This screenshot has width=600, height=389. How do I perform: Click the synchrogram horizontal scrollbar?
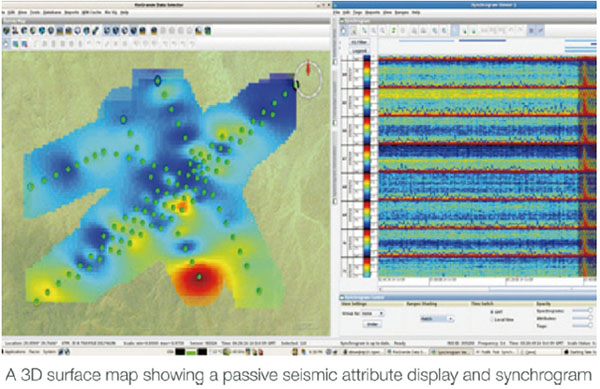pyautogui.click(x=487, y=289)
